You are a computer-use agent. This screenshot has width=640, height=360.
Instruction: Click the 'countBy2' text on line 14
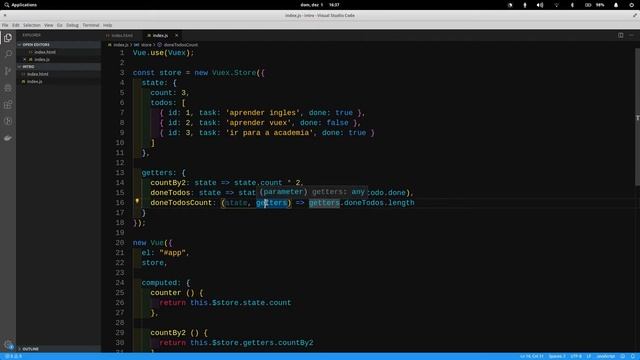168,183
